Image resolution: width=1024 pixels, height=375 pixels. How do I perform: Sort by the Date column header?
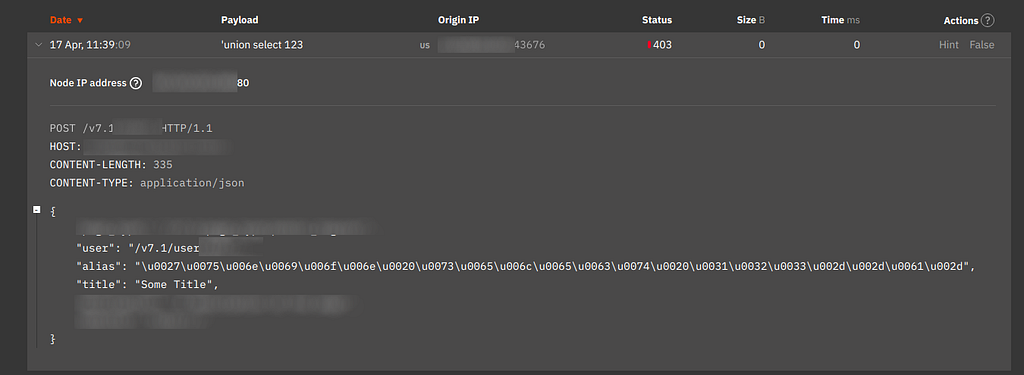pos(61,20)
